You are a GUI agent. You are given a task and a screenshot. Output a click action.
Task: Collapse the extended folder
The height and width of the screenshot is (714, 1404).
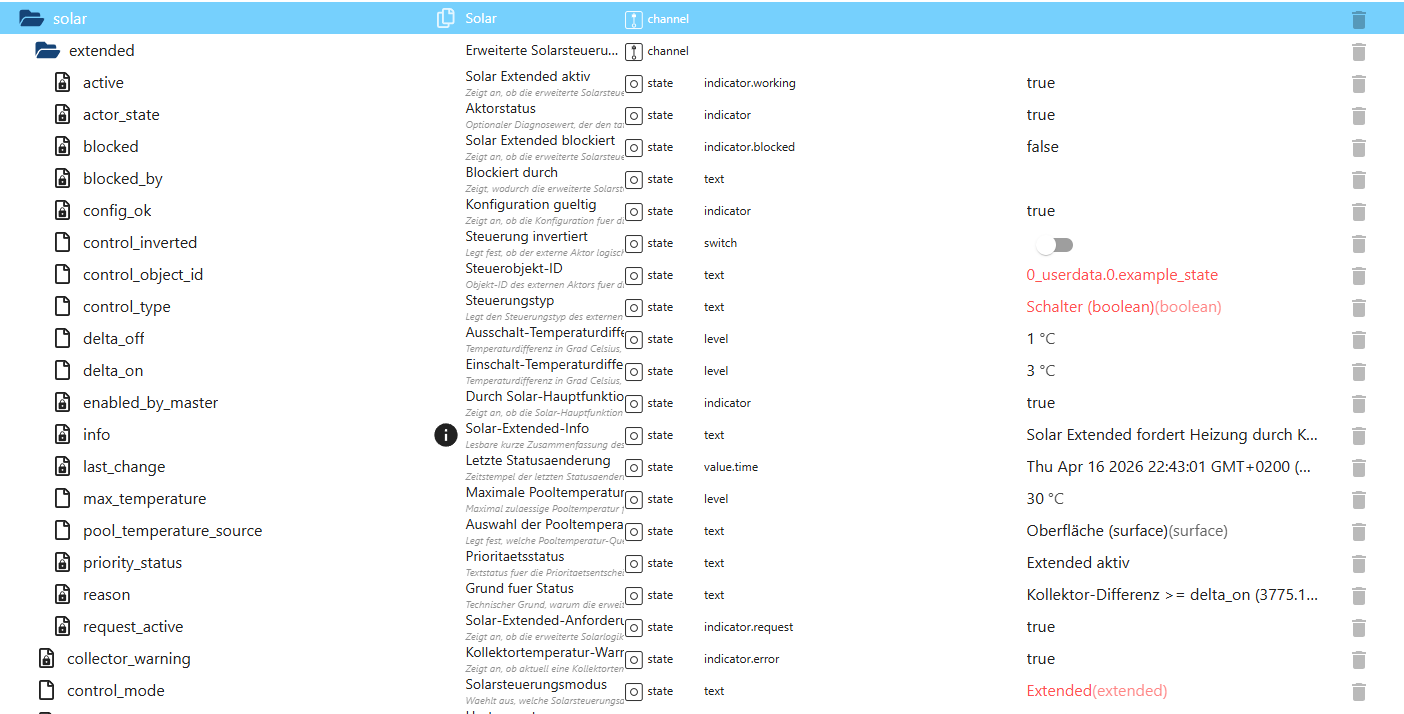tap(47, 50)
